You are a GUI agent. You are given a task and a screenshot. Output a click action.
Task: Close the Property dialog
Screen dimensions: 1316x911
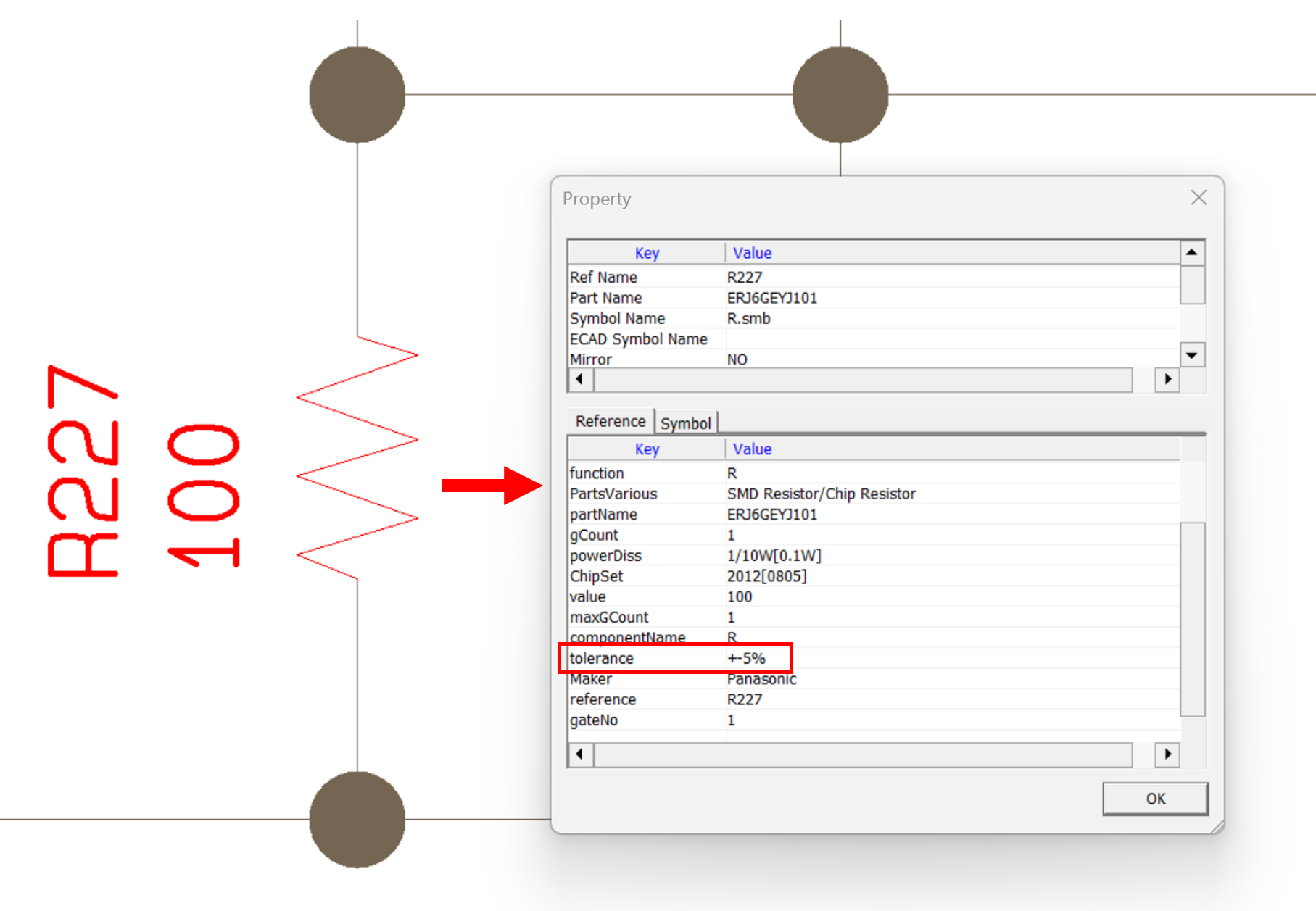tap(1198, 198)
